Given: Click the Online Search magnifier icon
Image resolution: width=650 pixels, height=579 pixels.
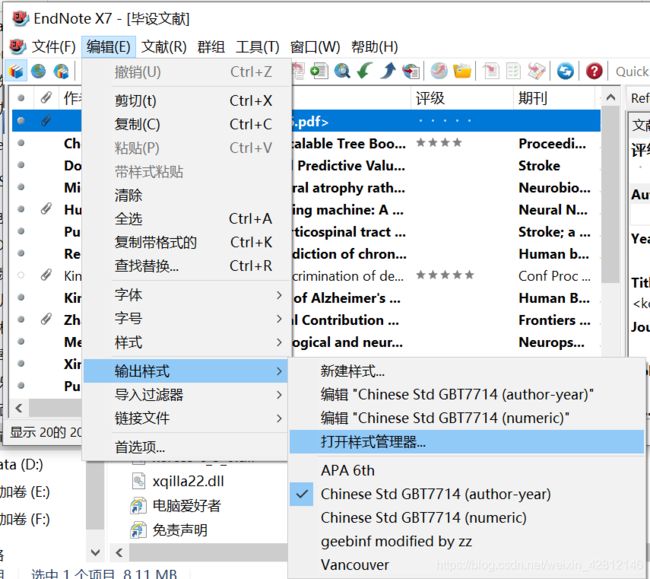Looking at the screenshot, I should [x=342, y=71].
